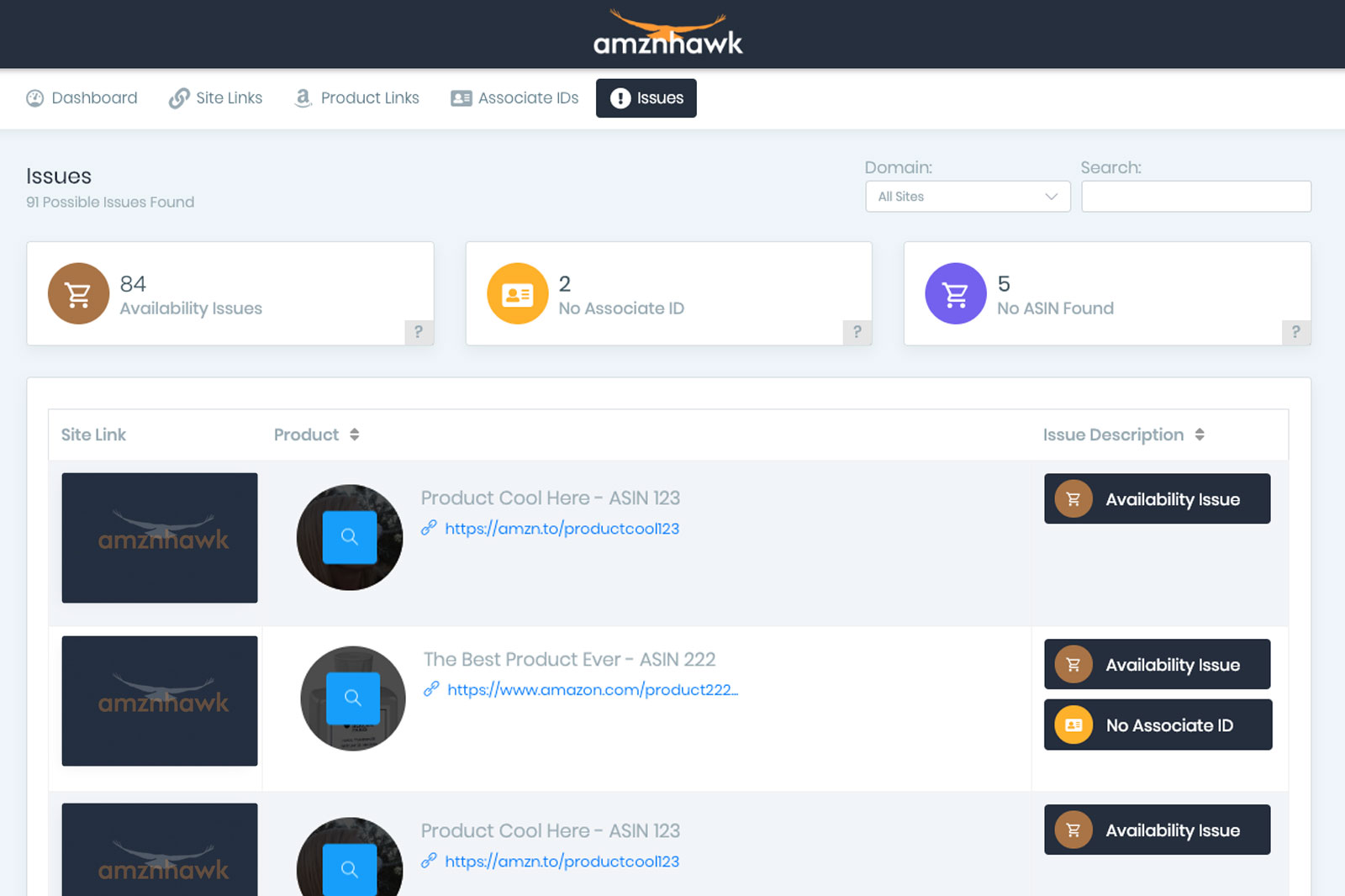Click the "84" availability issues count
1345x896 pixels.
click(133, 283)
